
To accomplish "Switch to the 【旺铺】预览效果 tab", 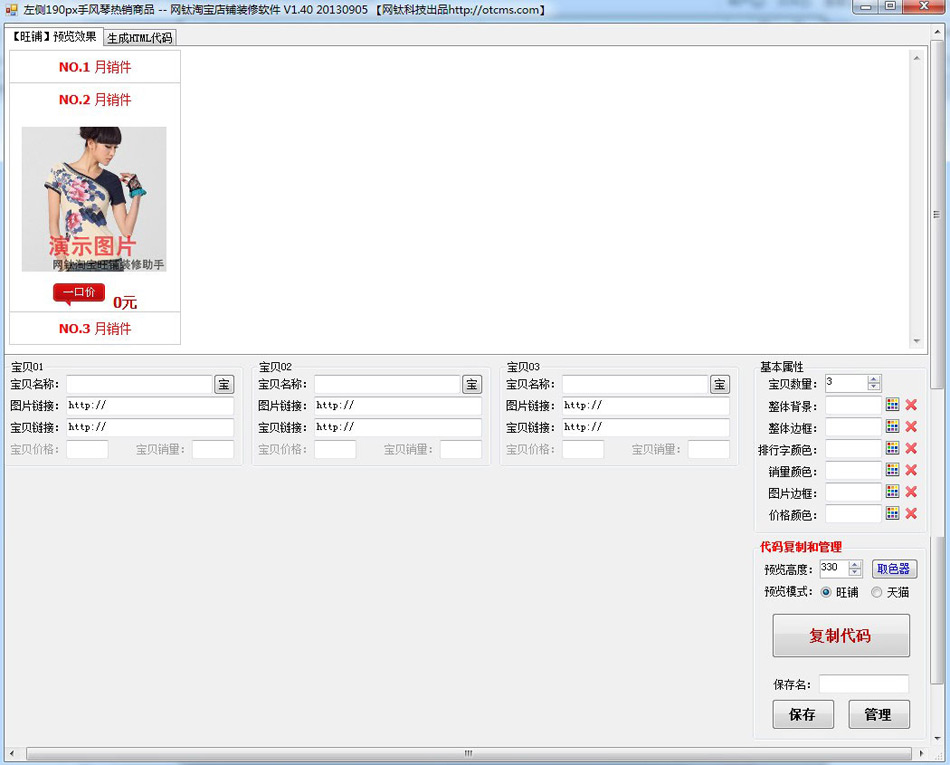I will tap(52, 37).
